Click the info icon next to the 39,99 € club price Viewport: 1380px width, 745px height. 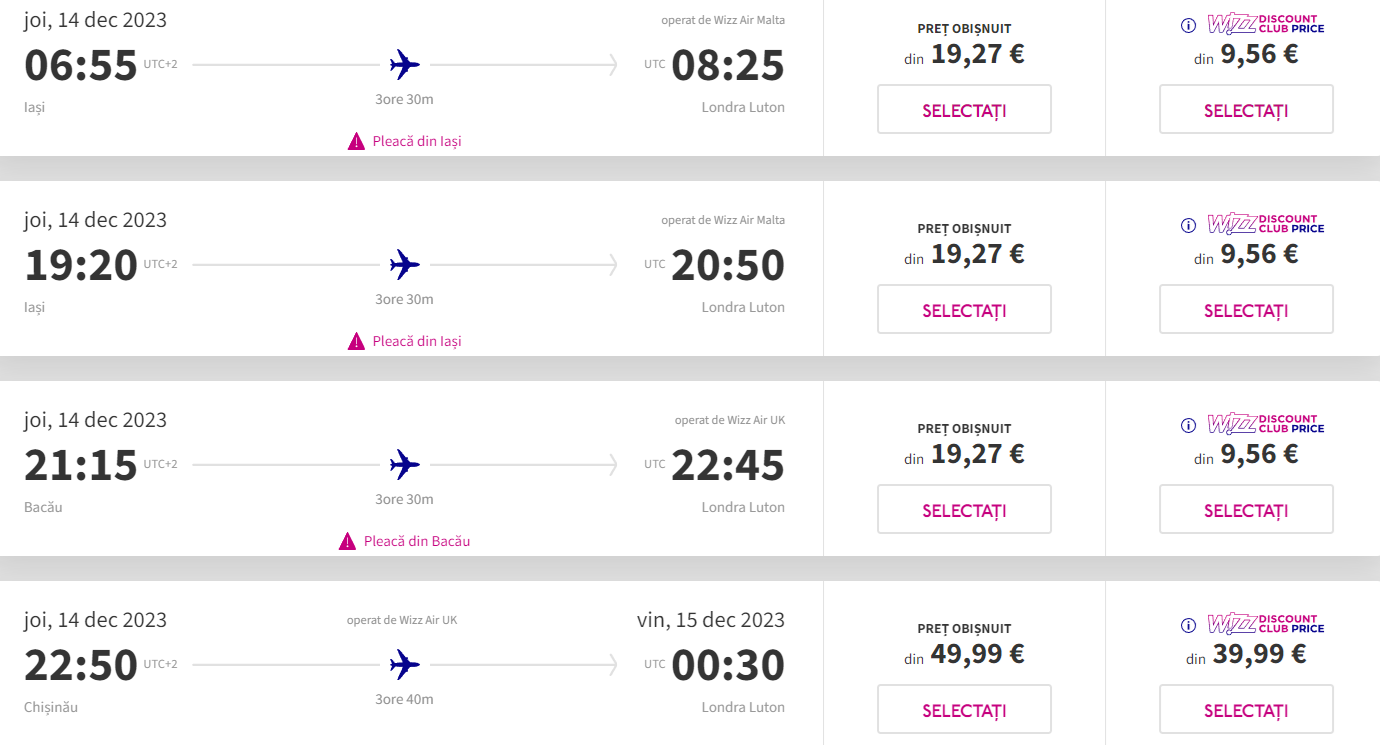point(1188,625)
